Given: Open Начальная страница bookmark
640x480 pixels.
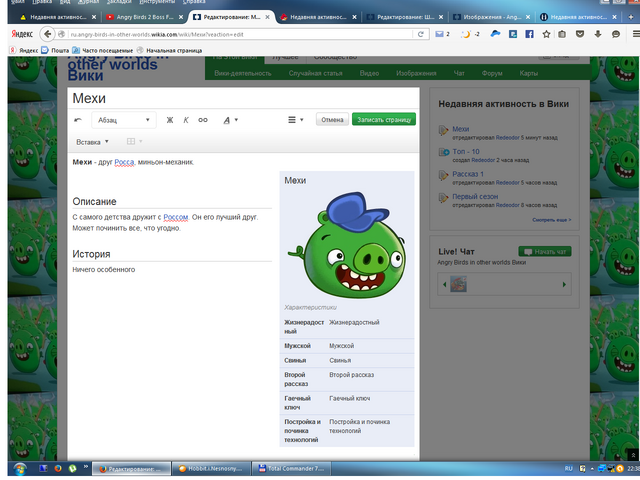Looking at the screenshot, I should click(x=169, y=50).
